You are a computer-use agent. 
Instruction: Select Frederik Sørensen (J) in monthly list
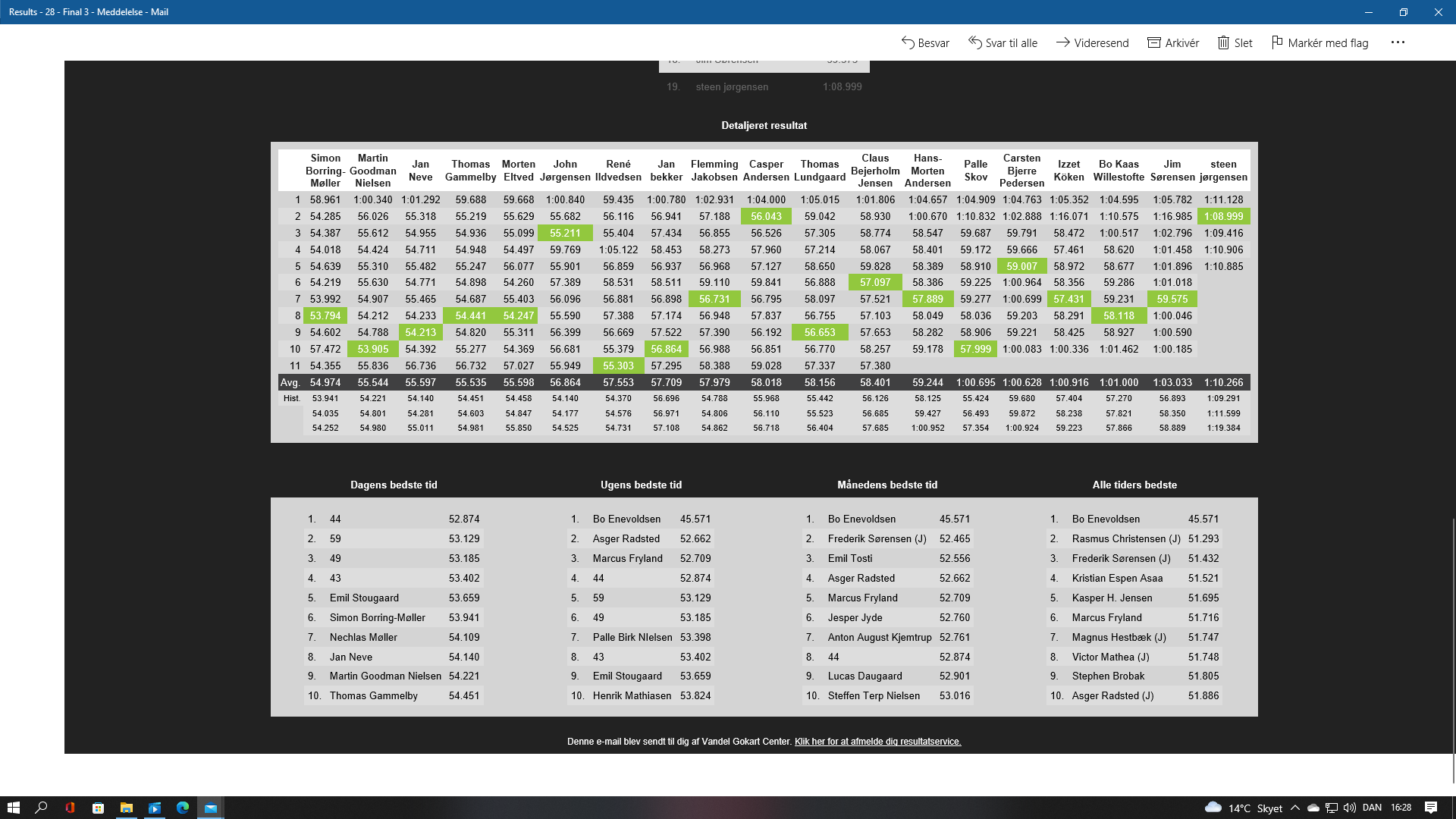click(x=877, y=538)
